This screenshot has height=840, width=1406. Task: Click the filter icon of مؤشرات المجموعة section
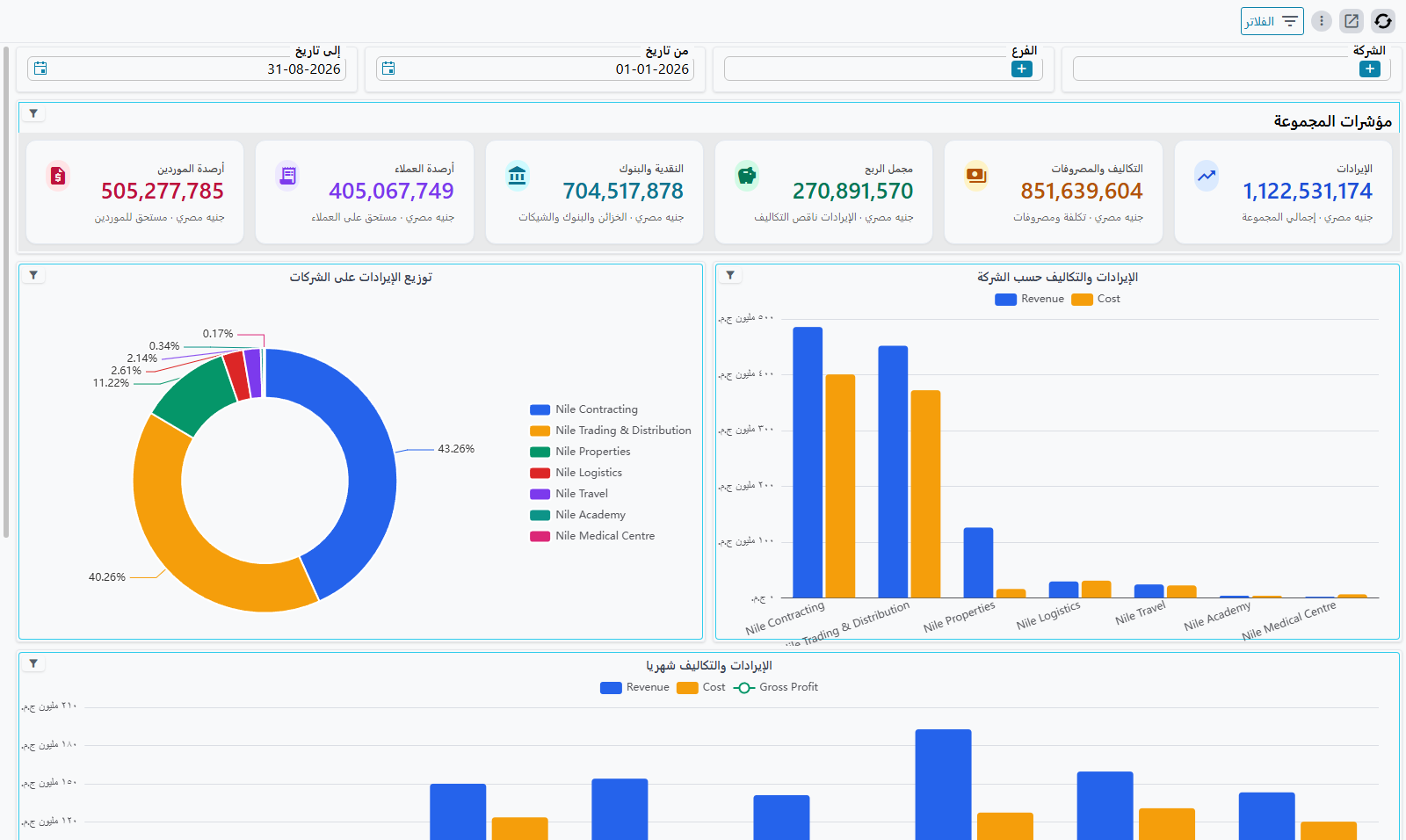[x=33, y=113]
